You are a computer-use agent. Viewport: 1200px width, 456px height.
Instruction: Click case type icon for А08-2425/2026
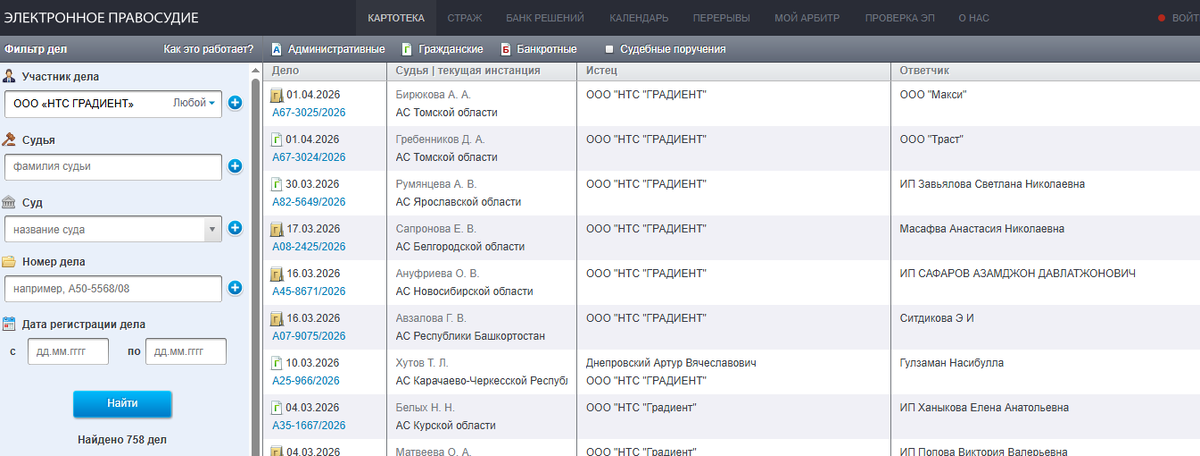pyautogui.click(x=277, y=229)
